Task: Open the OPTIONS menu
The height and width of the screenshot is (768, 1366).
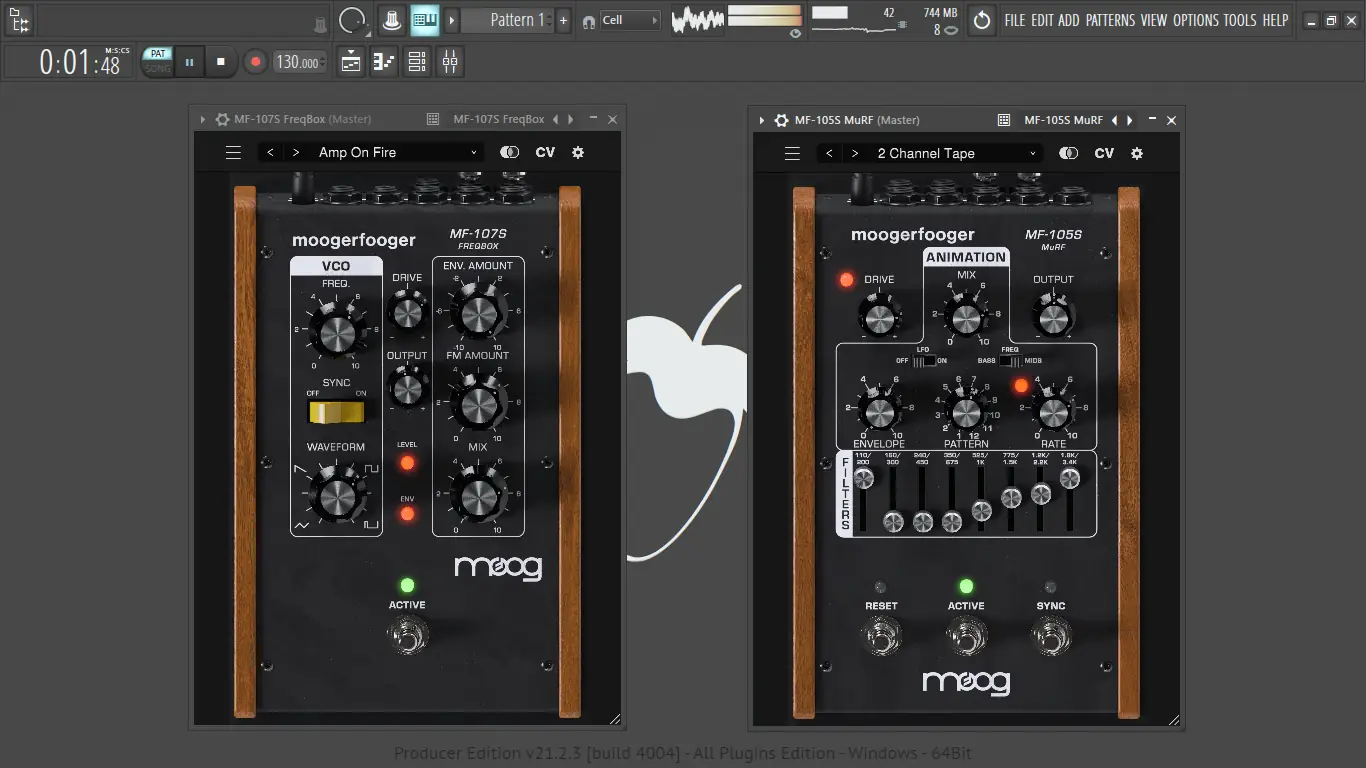Action: pos(1196,20)
